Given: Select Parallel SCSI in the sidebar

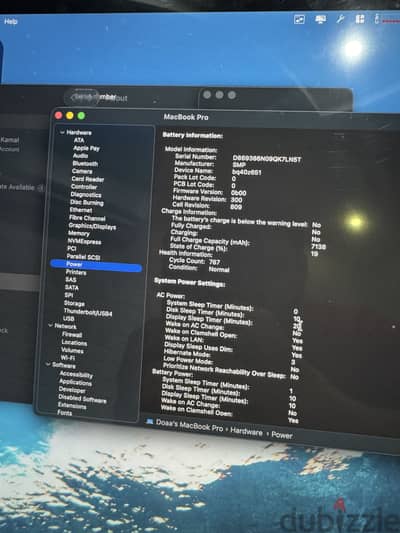Looking at the screenshot, I should (x=83, y=257).
